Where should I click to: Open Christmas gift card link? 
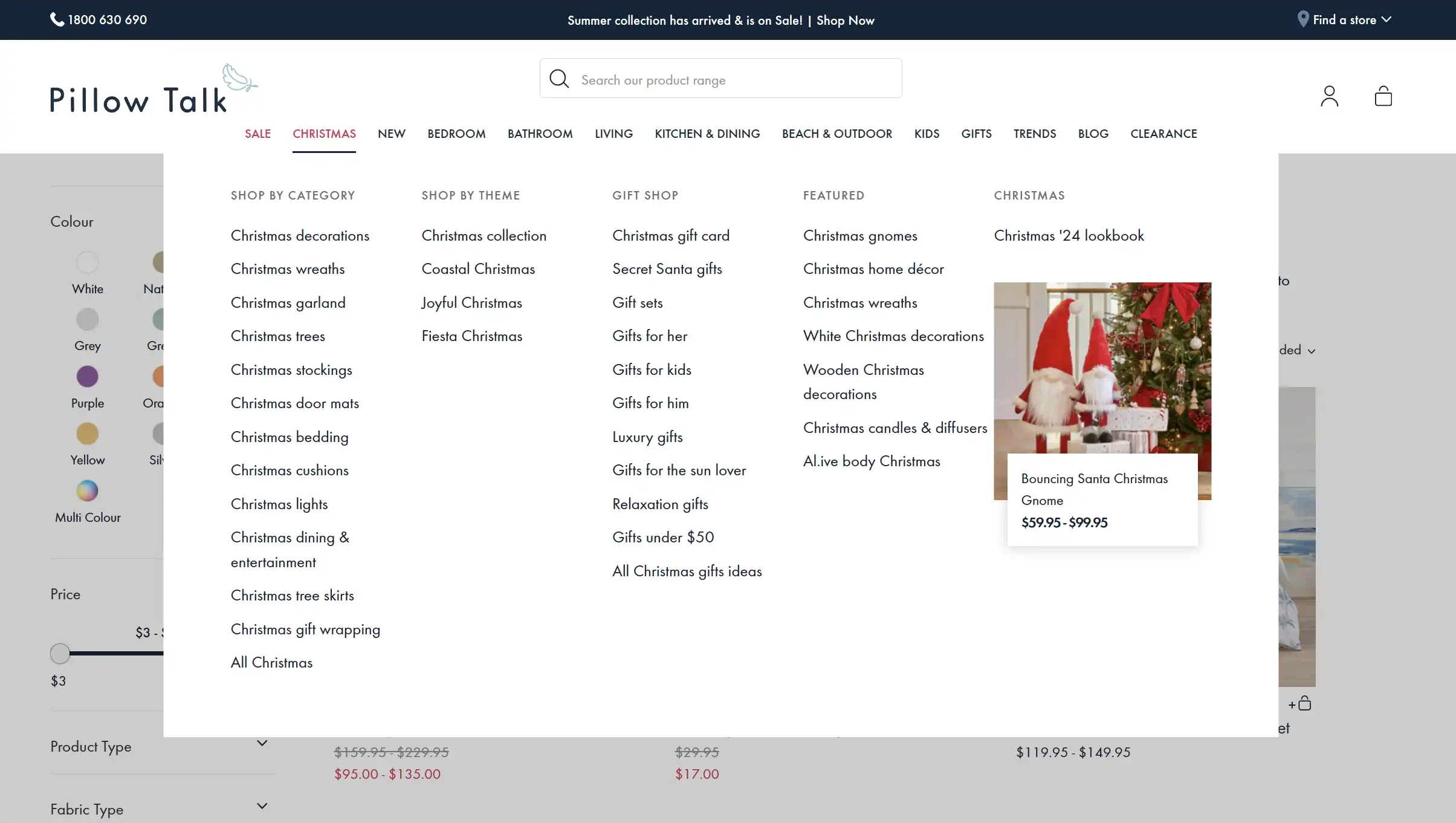point(671,236)
